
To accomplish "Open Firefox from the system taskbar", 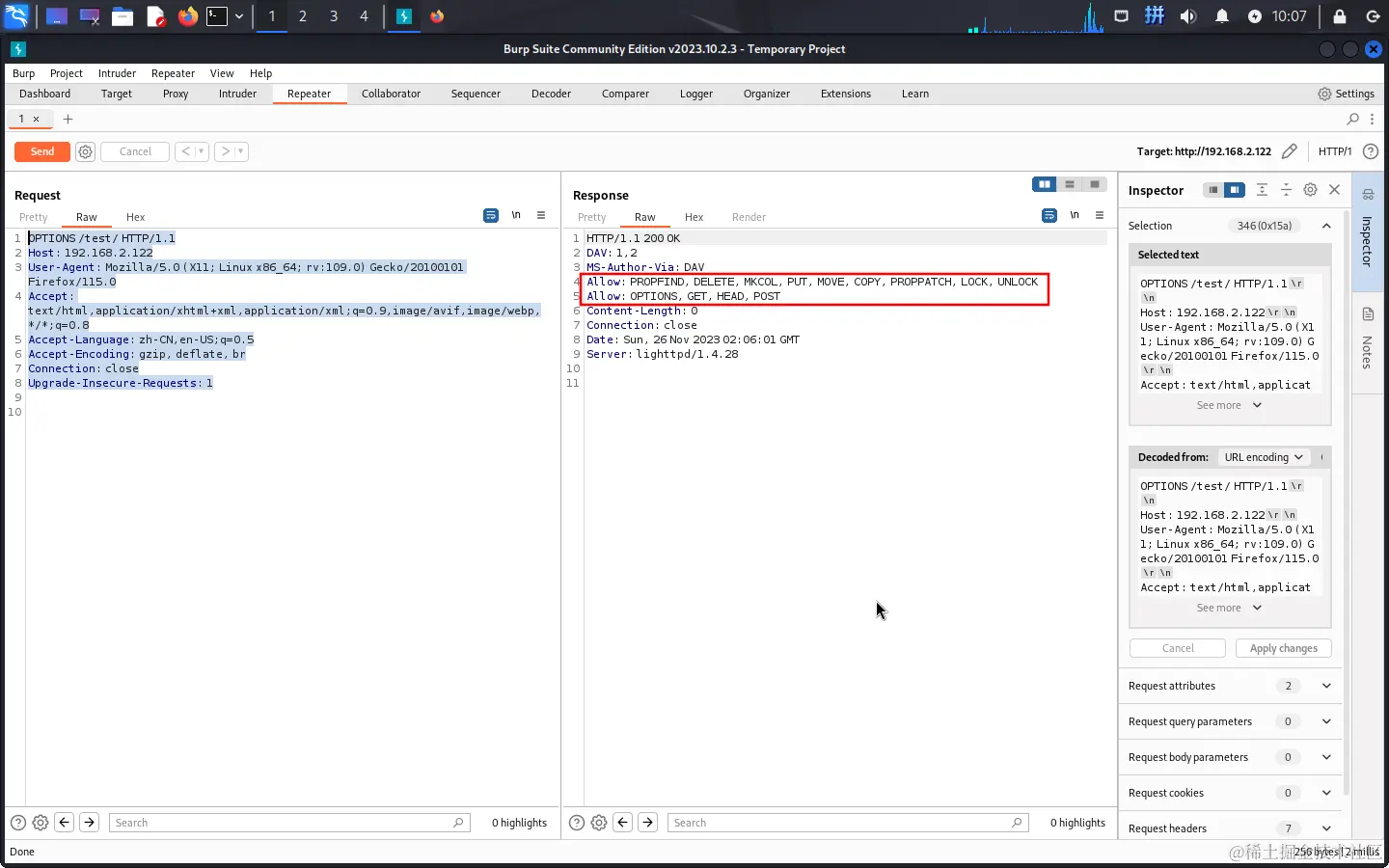I will (188, 16).
